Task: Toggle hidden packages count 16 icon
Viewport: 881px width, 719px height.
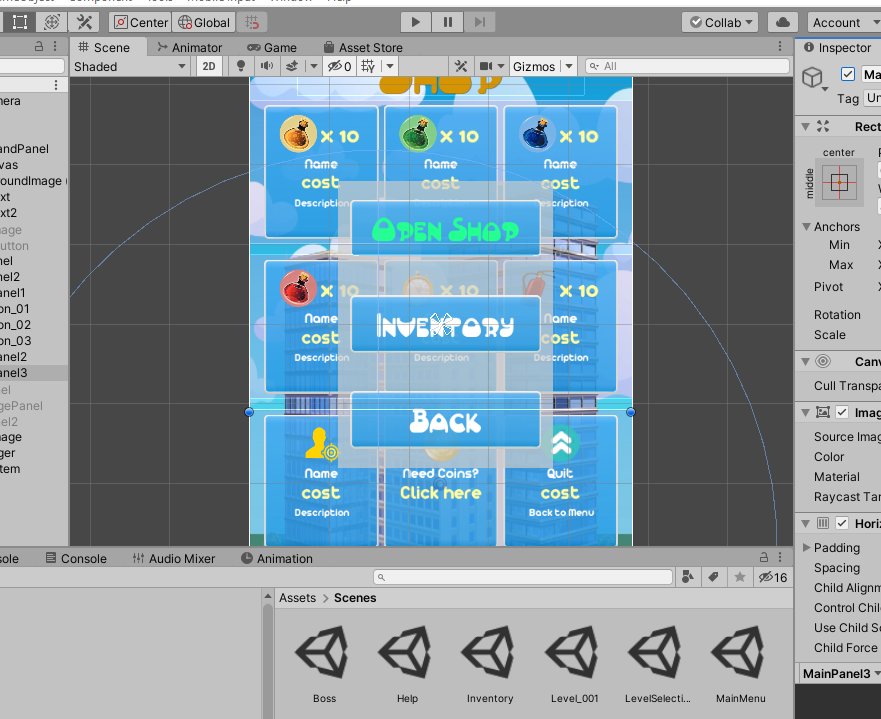Action: pos(773,577)
